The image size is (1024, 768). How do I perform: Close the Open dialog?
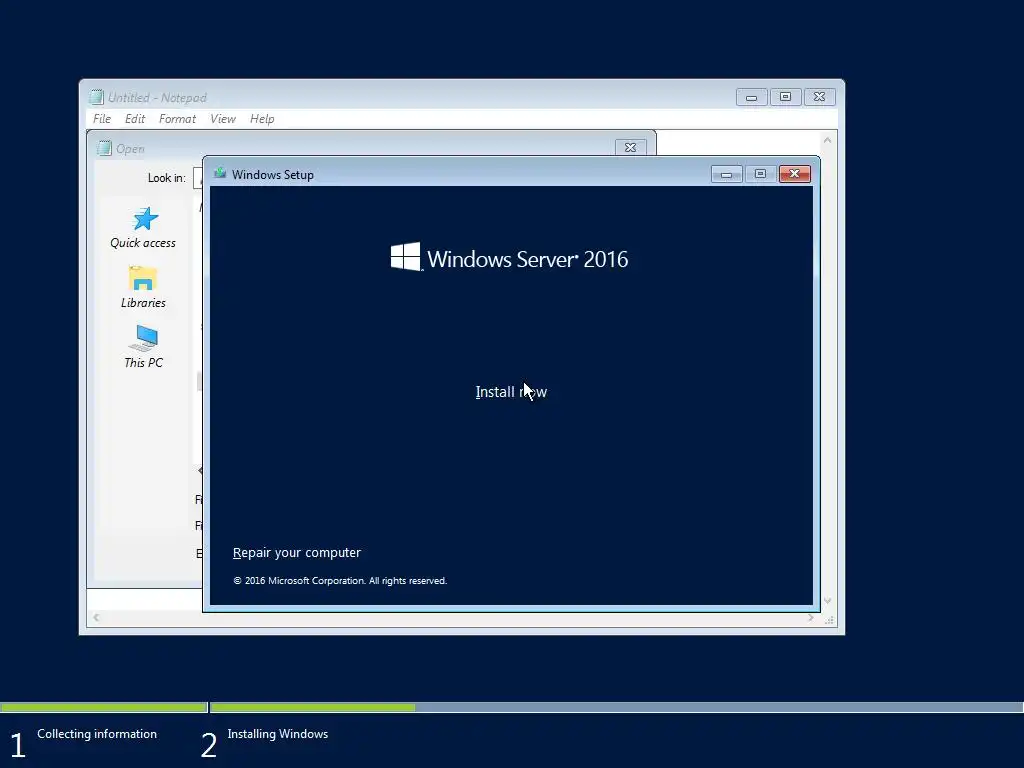630,148
